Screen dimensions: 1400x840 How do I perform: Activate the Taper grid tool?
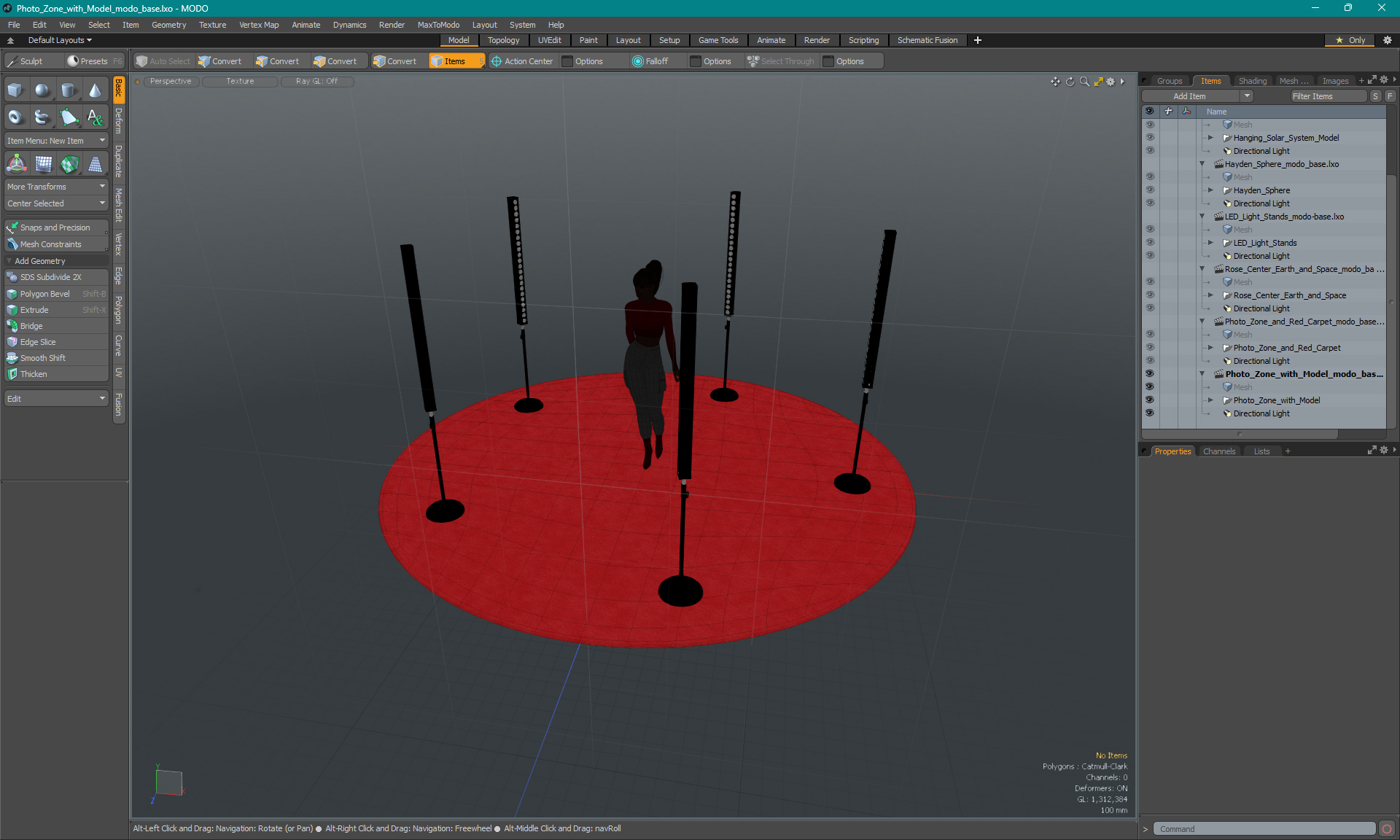[x=95, y=165]
